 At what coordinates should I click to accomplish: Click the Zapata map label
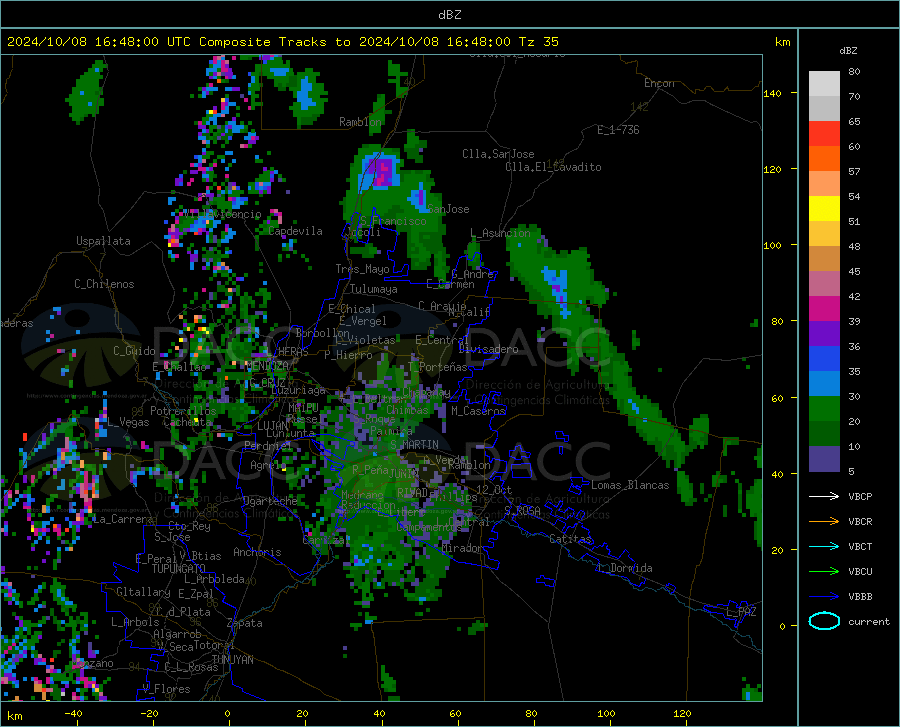pyautogui.click(x=245, y=623)
